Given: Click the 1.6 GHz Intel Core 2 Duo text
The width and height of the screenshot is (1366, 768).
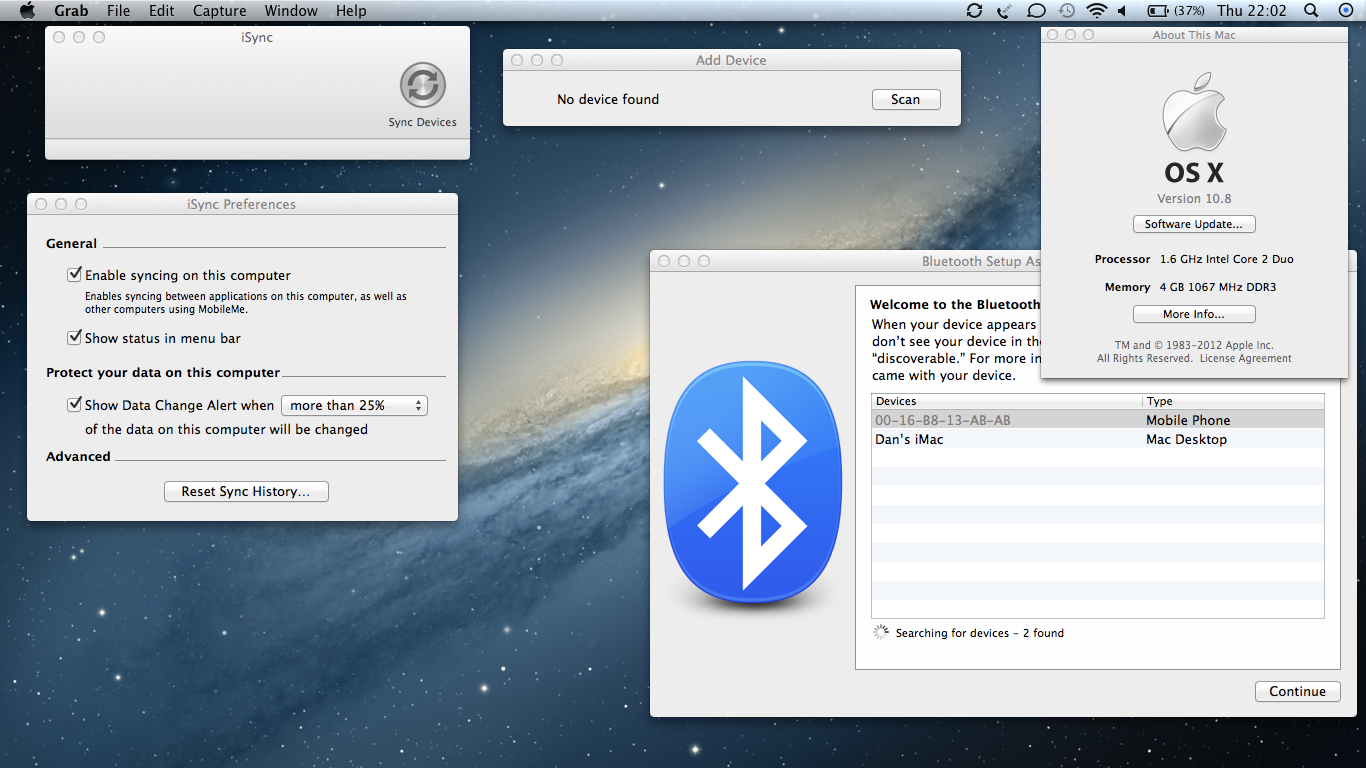Looking at the screenshot, I should tap(1226, 259).
